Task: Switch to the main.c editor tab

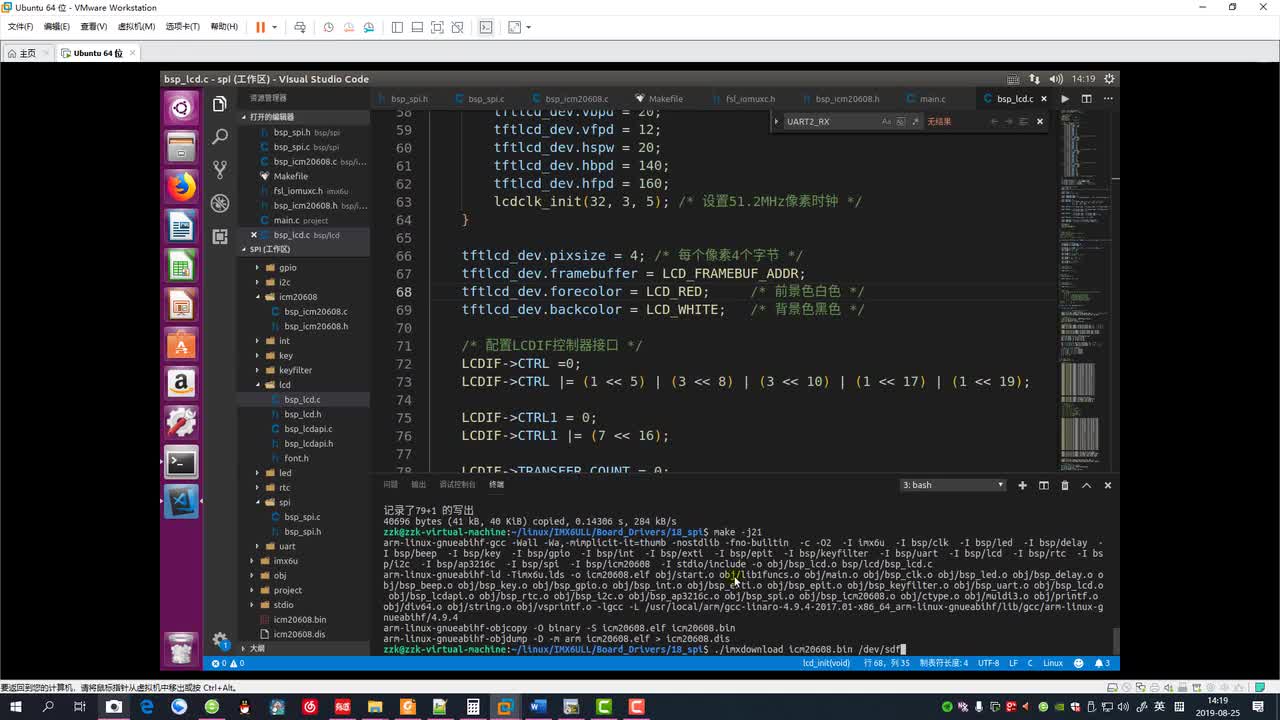Action: [932, 99]
